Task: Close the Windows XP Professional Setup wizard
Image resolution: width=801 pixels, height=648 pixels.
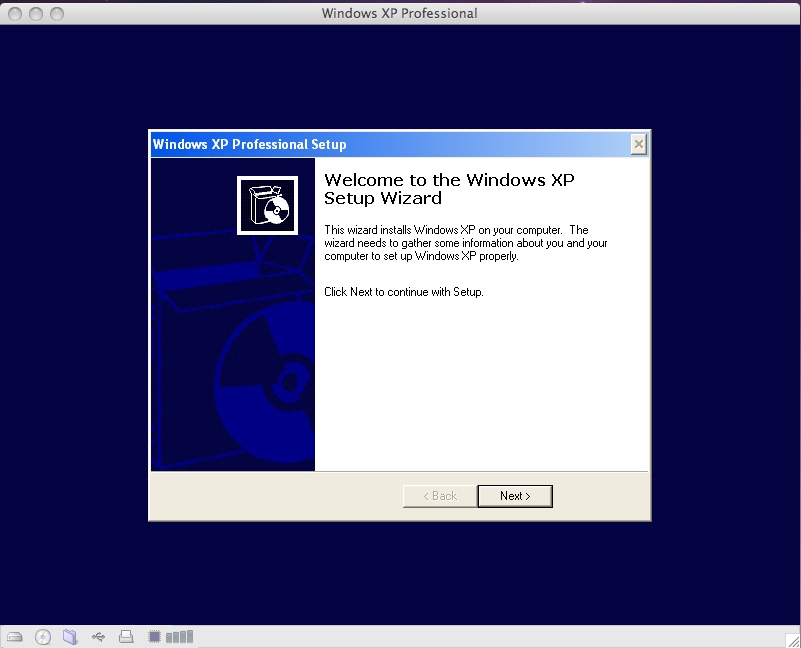Action: 638,144
